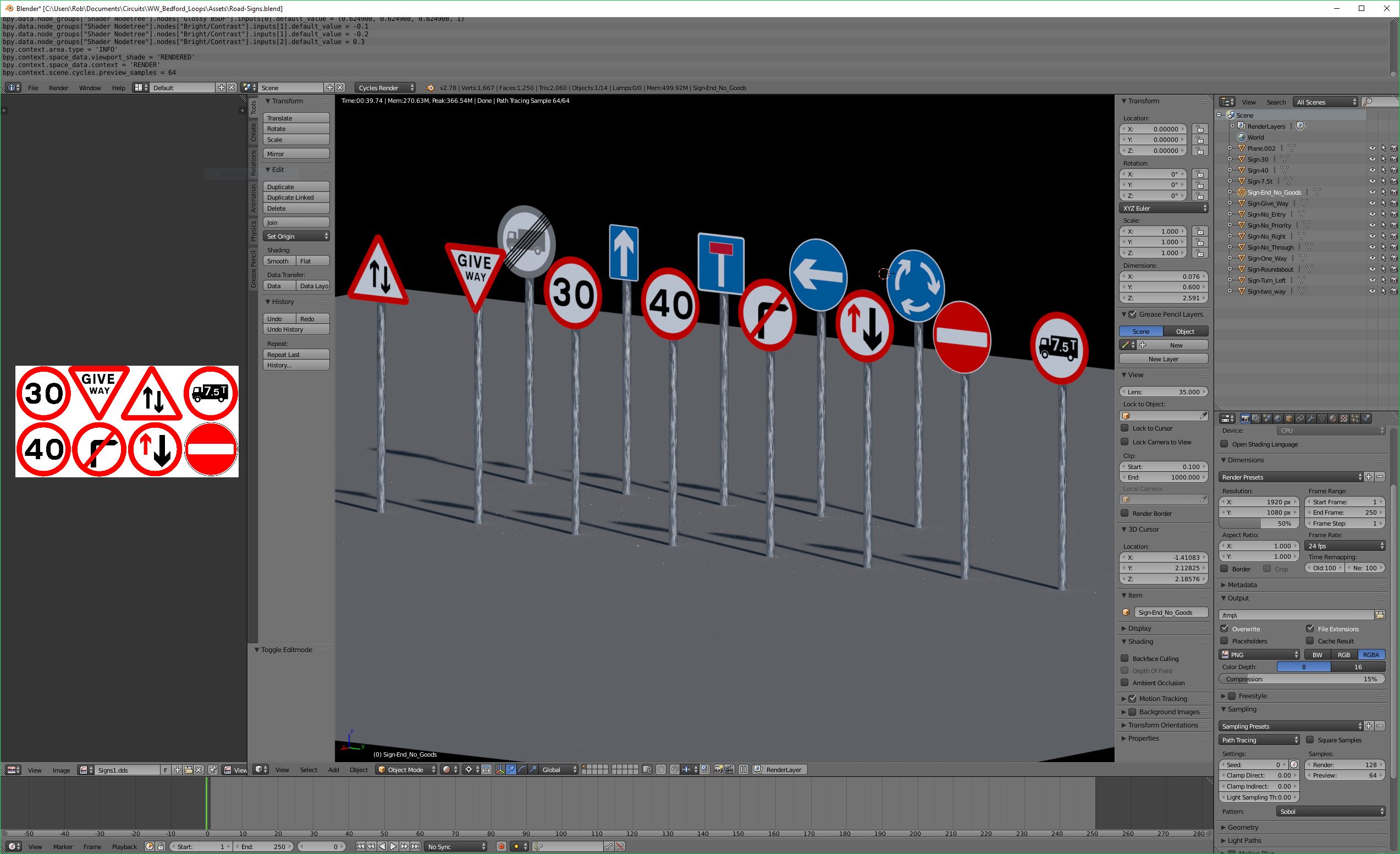Click the New Layer grease pencil button
1400x854 pixels.
coord(1164,359)
